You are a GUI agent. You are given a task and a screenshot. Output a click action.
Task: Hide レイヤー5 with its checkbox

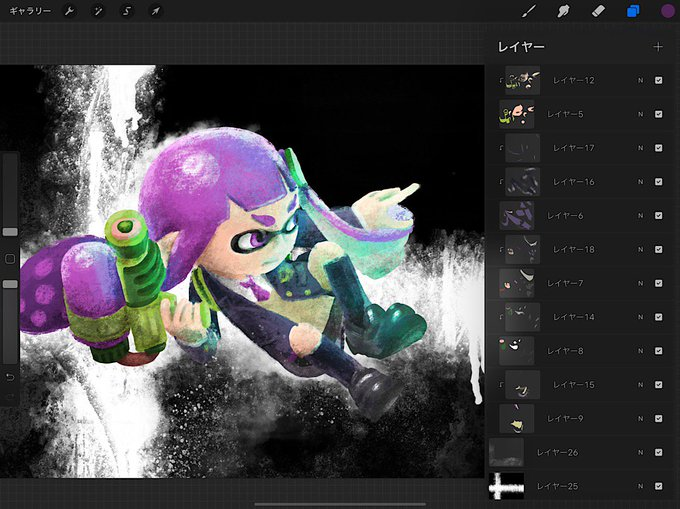click(658, 114)
